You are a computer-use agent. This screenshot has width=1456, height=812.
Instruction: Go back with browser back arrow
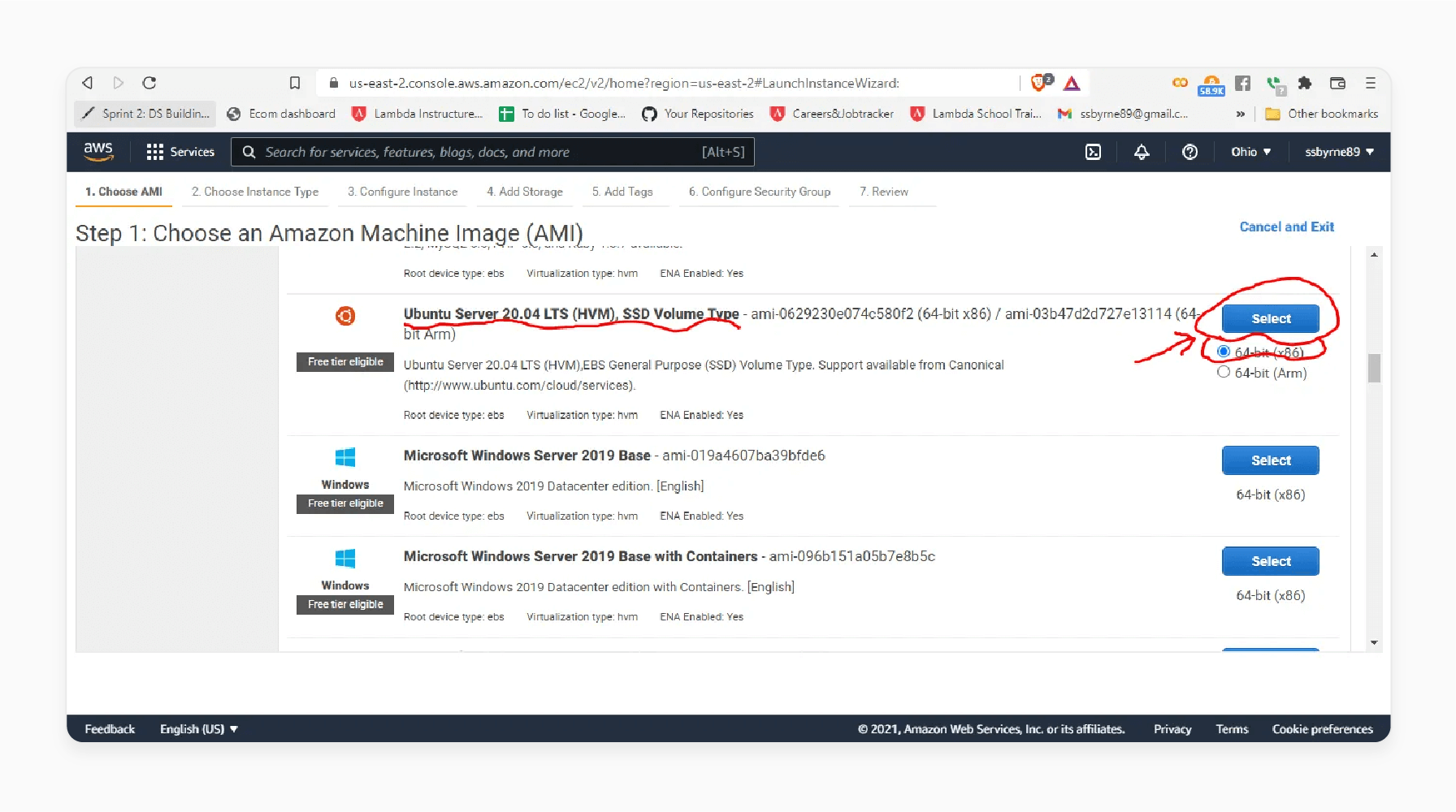point(88,83)
